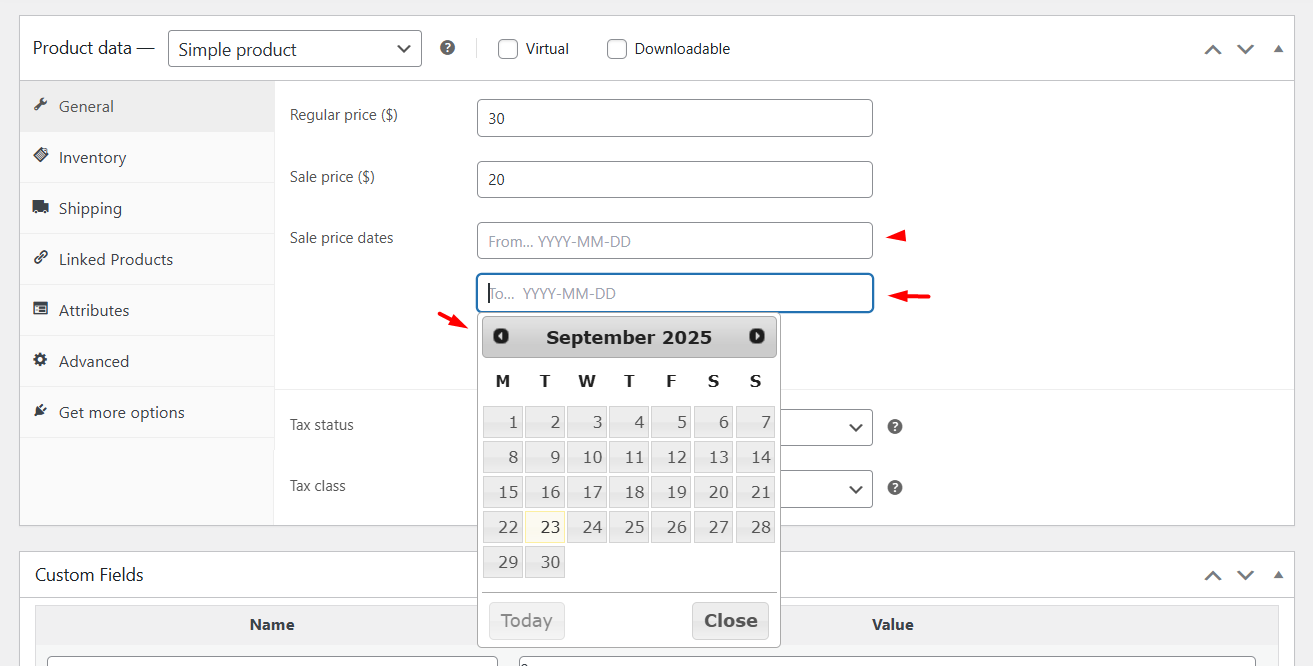
Task: Click the sale price From date field
Action: tap(674, 241)
